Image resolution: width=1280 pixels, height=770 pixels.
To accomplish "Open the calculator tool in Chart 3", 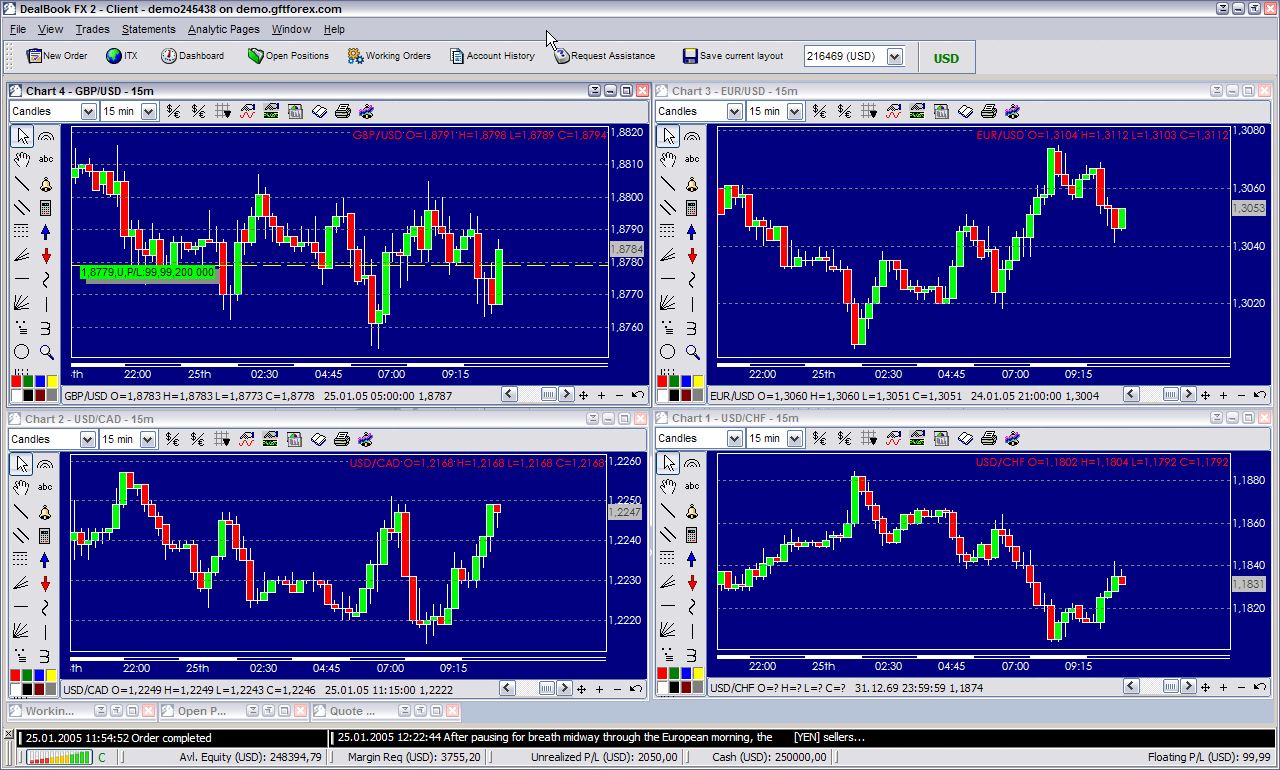I will [692, 208].
